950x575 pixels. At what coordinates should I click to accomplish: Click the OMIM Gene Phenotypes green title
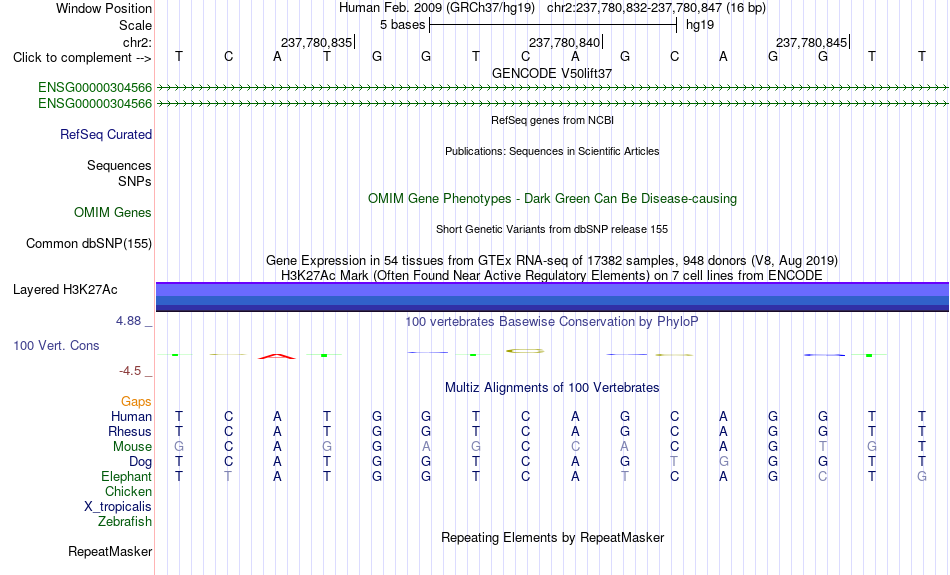coord(552,199)
